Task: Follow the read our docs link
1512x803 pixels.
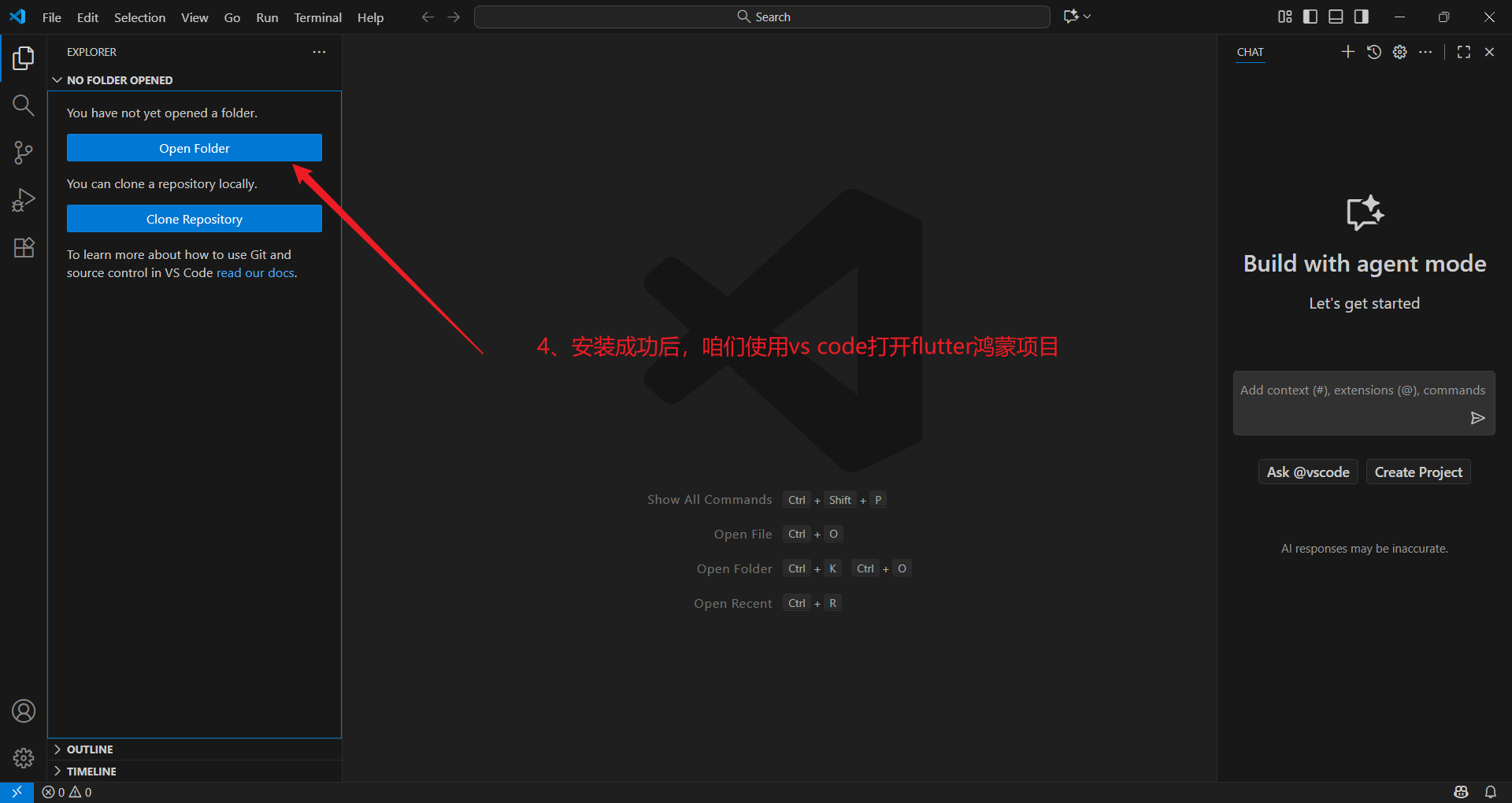Action: tap(255, 273)
